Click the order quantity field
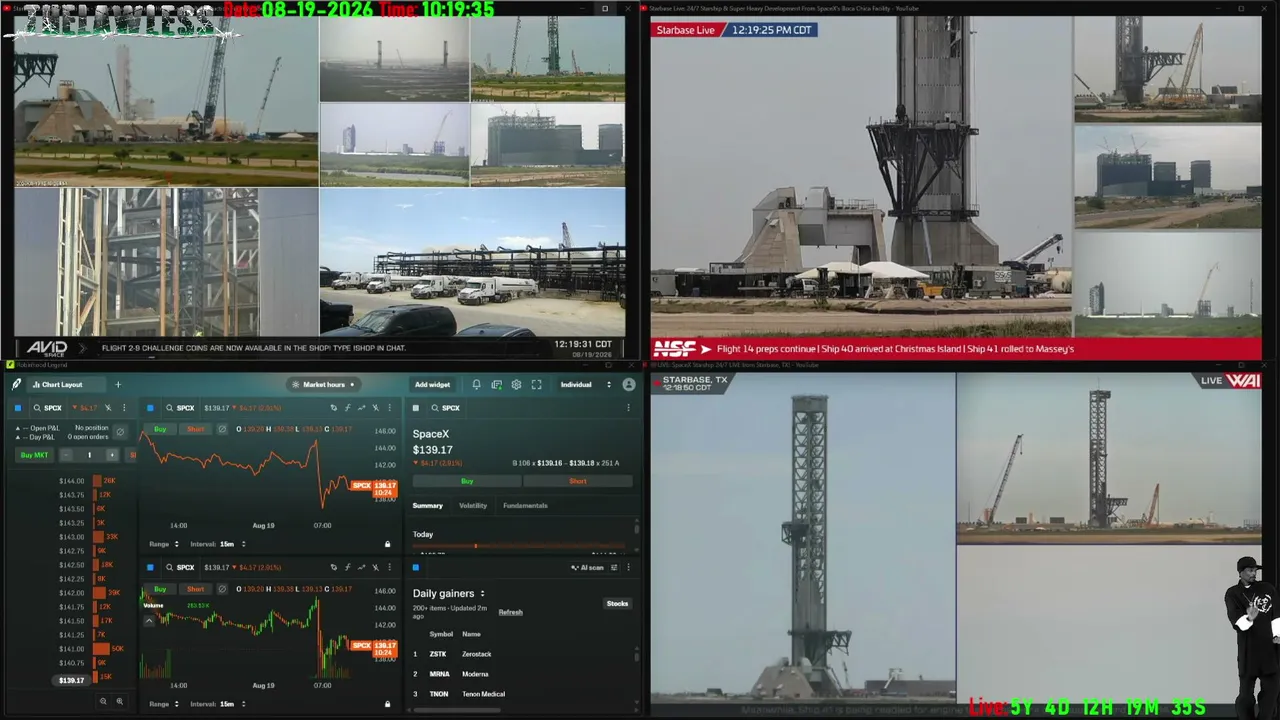The height and width of the screenshot is (720, 1280). pyautogui.click(x=89, y=455)
